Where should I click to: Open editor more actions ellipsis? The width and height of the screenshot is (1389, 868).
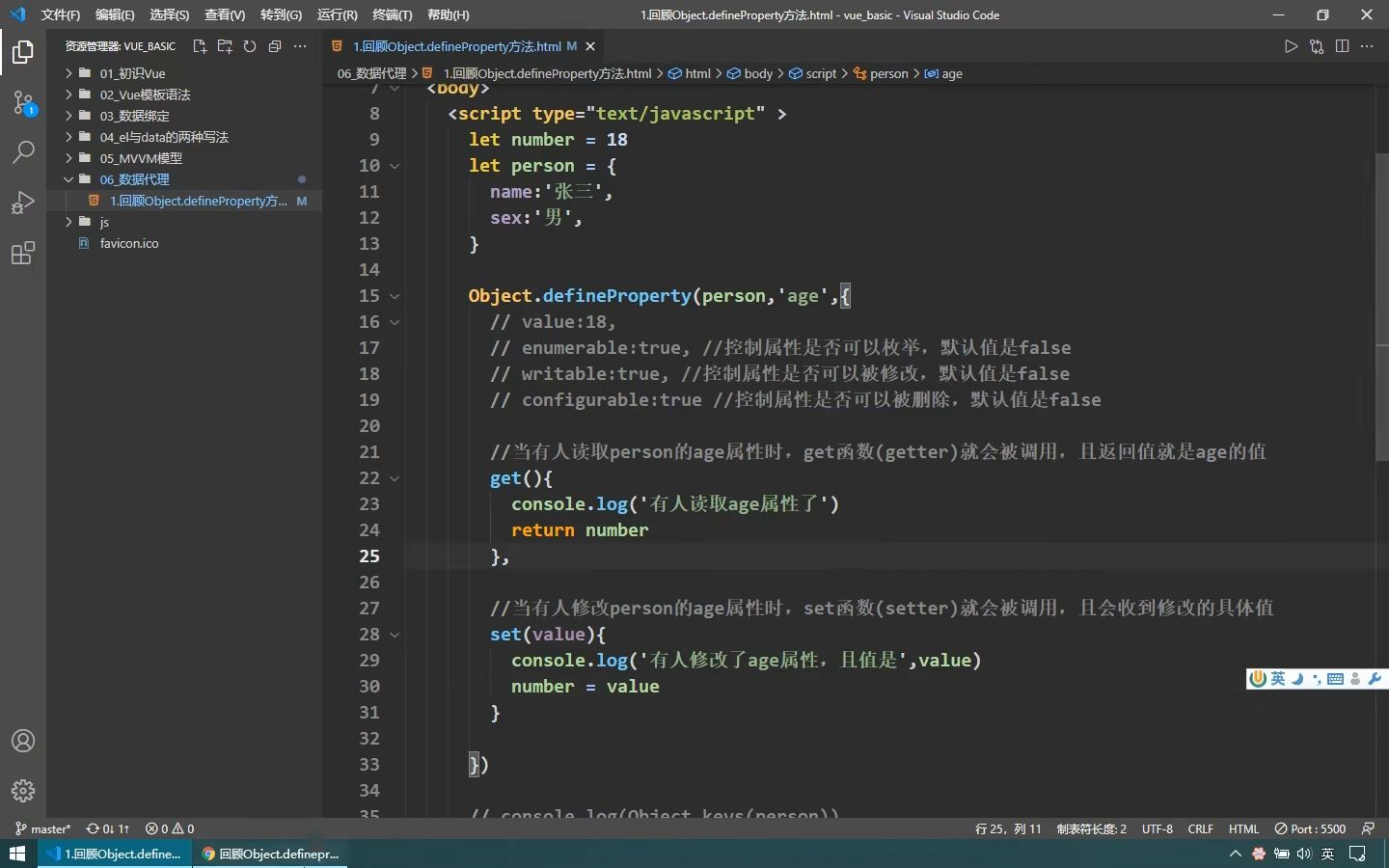pyautogui.click(x=1367, y=46)
